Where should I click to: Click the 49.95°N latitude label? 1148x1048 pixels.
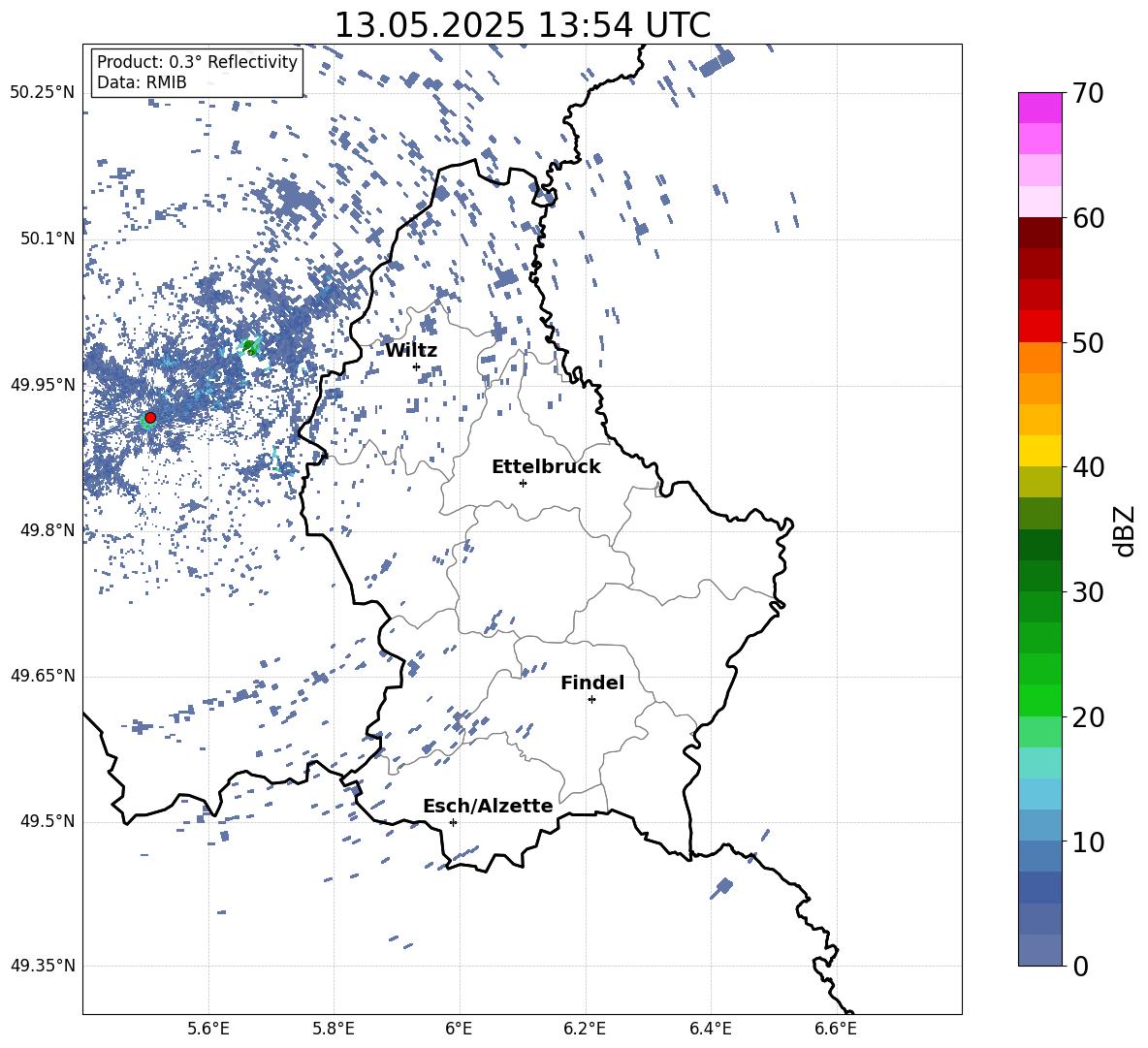tap(44, 384)
